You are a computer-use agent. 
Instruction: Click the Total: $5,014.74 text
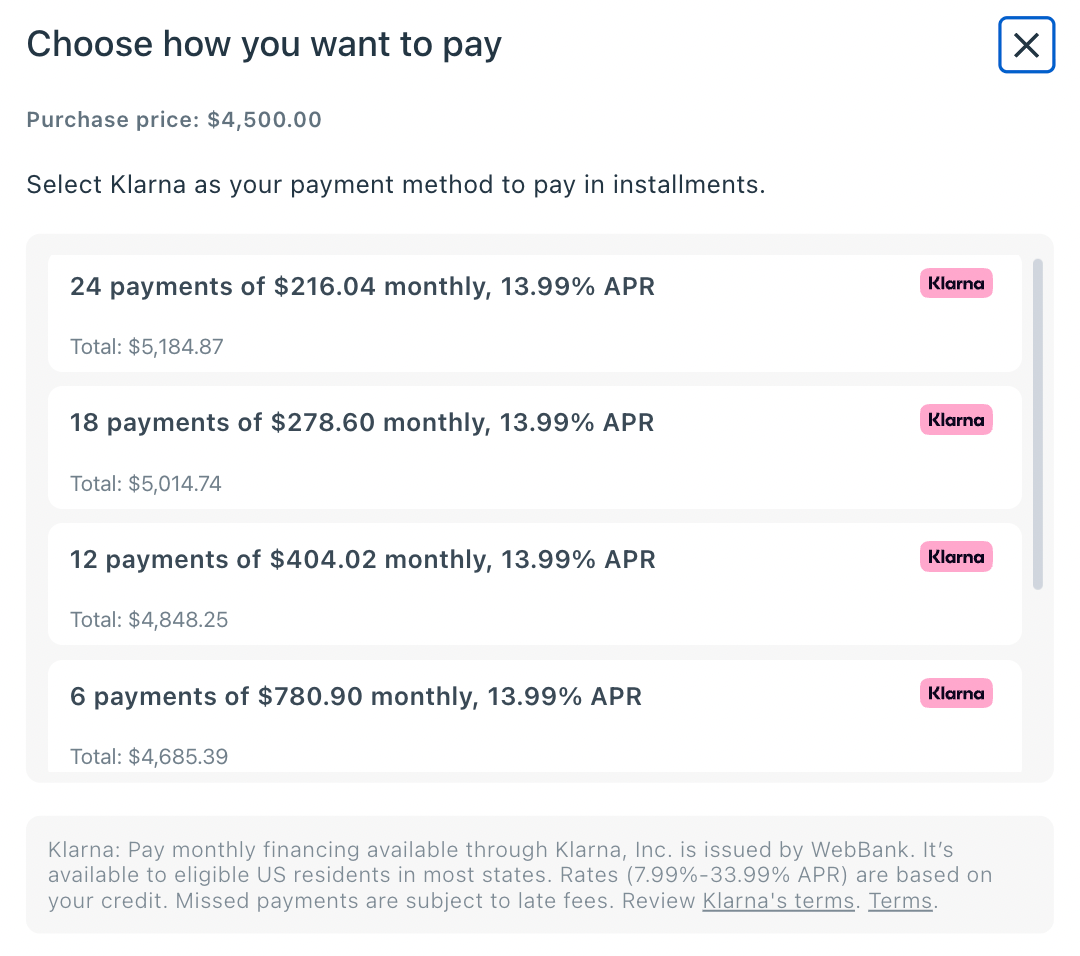click(146, 484)
